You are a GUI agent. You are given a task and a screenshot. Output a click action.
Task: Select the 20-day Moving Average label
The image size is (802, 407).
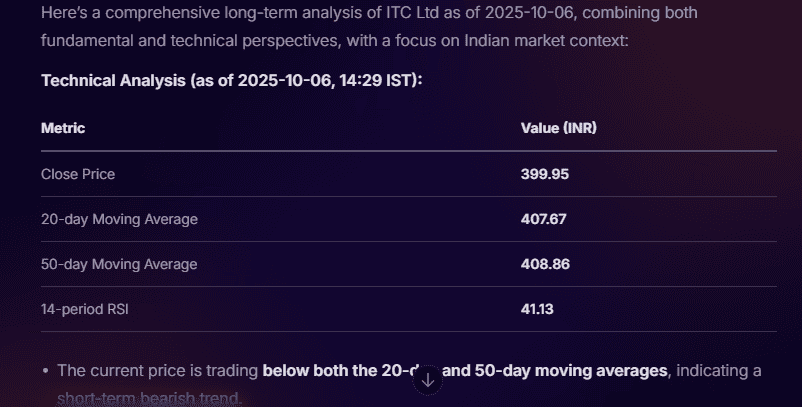click(x=119, y=219)
